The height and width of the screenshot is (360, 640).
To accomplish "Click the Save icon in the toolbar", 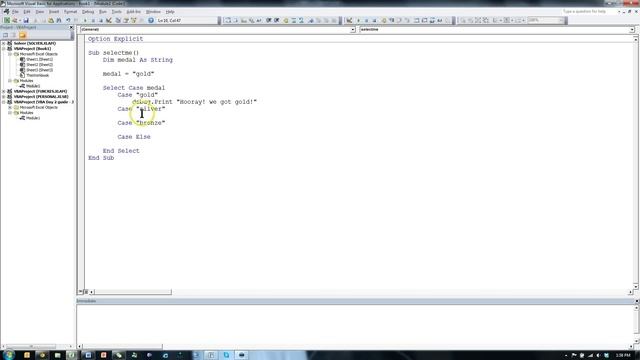I will coord(26,20).
